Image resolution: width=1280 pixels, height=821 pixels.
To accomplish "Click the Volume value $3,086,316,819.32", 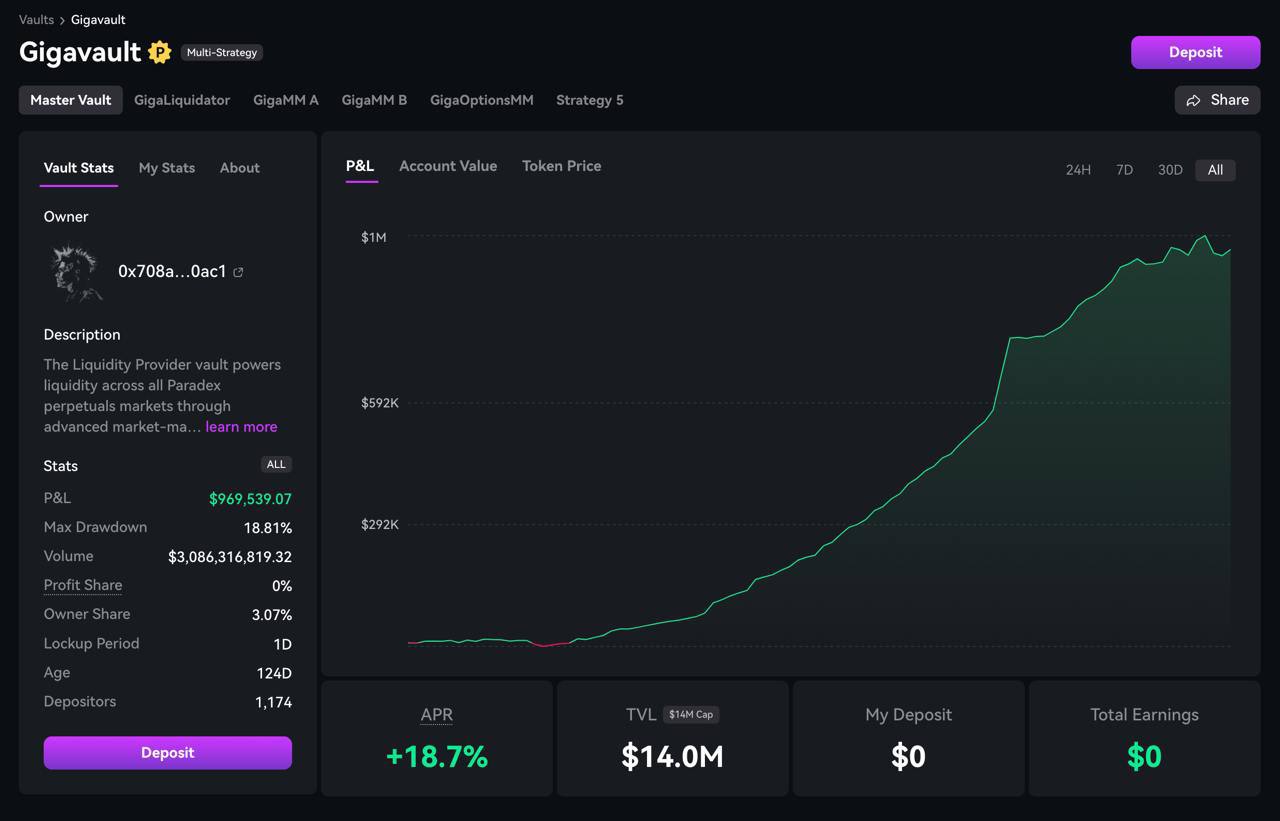I will [230, 557].
